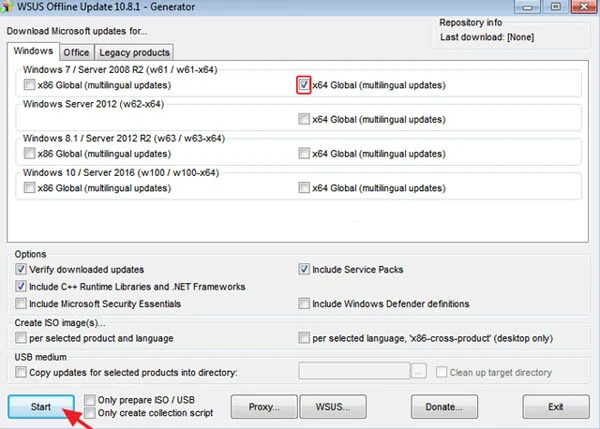
Task: Check ISO per selected product and language
Action: tap(21, 338)
